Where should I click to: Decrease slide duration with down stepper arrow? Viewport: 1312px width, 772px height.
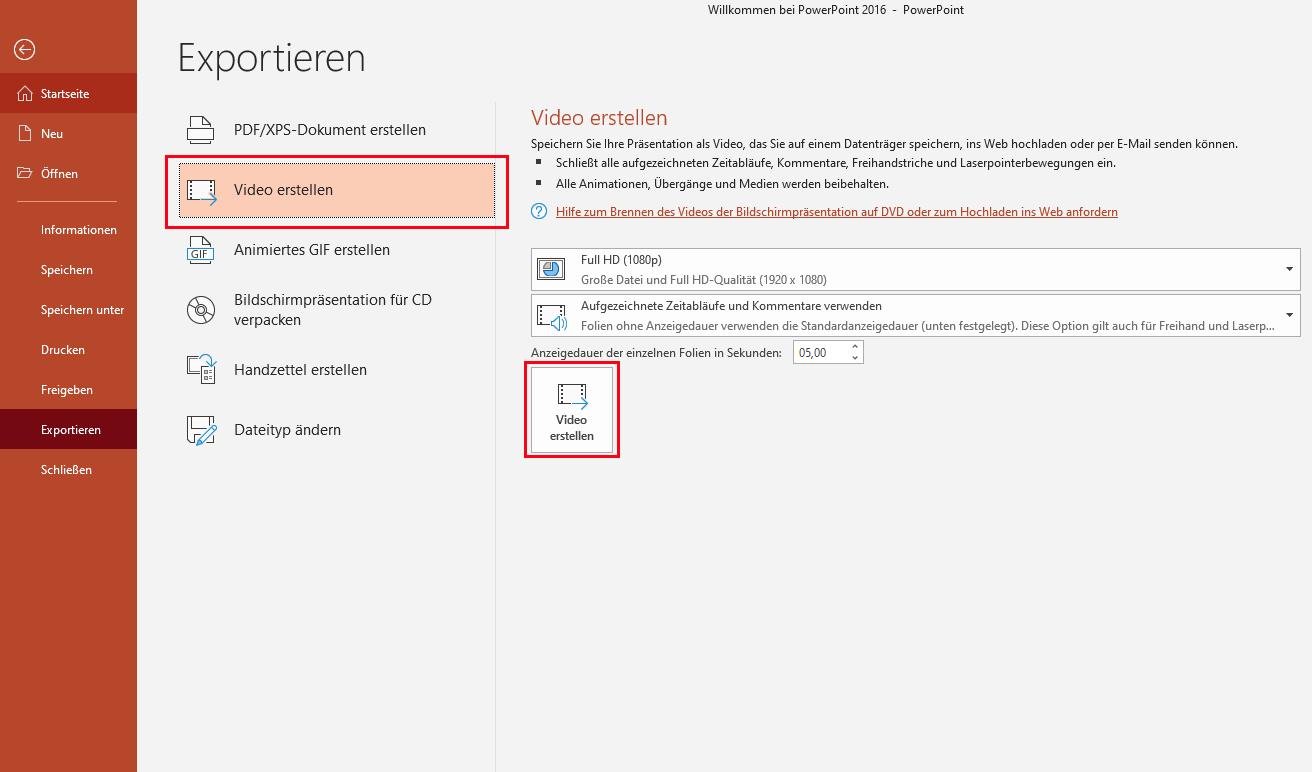[855, 357]
